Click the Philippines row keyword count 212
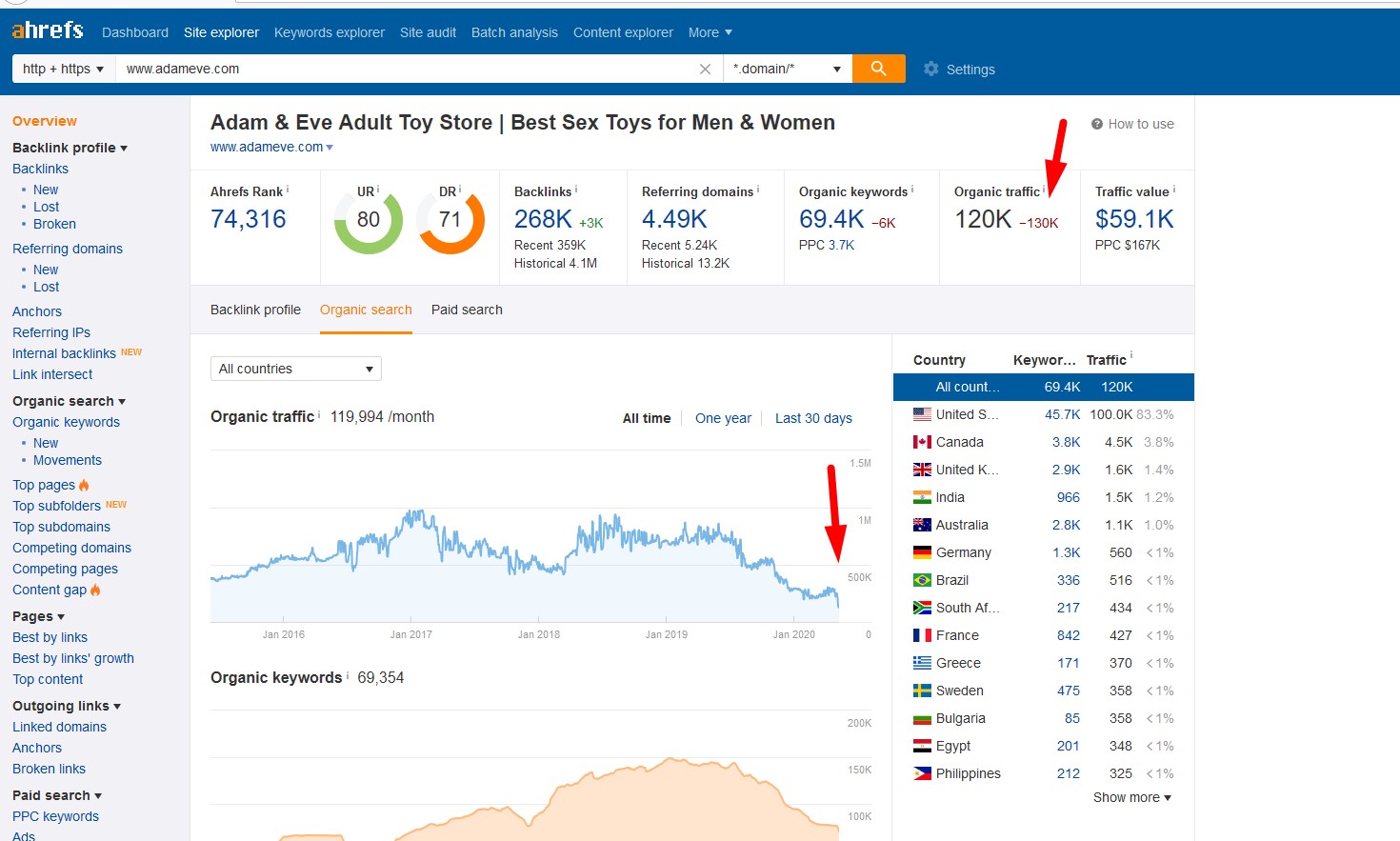 (x=1069, y=773)
